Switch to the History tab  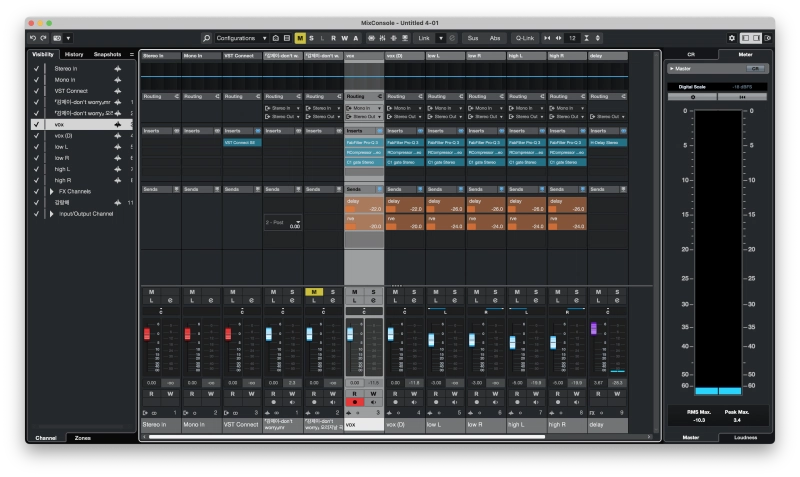pyautogui.click(x=74, y=54)
